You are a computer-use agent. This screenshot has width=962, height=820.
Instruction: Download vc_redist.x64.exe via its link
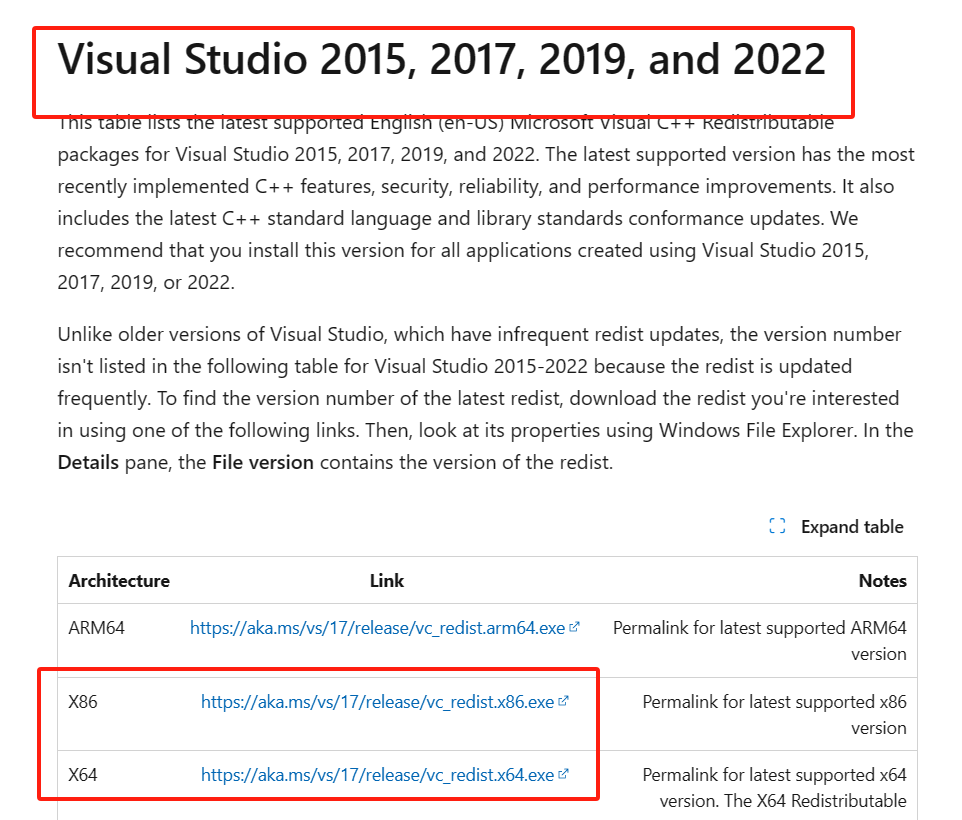tap(377, 775)
